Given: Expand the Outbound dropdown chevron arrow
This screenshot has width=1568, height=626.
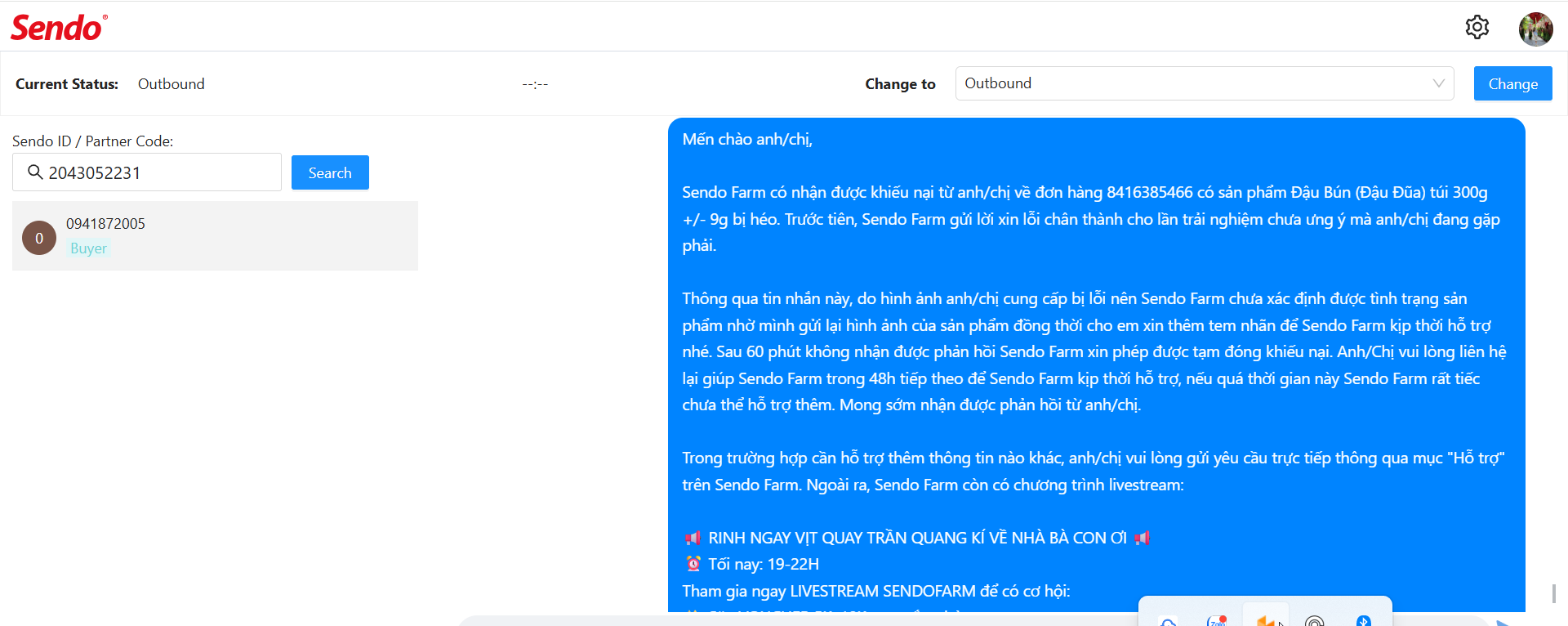Looking at the screenshot, I should [x=1438, y=83].
